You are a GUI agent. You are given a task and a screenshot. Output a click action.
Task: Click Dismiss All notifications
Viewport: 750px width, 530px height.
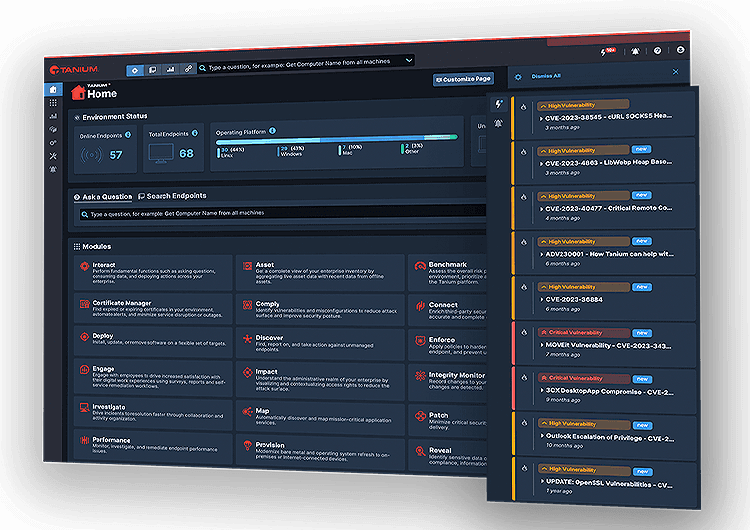click(x=546, y=76)
